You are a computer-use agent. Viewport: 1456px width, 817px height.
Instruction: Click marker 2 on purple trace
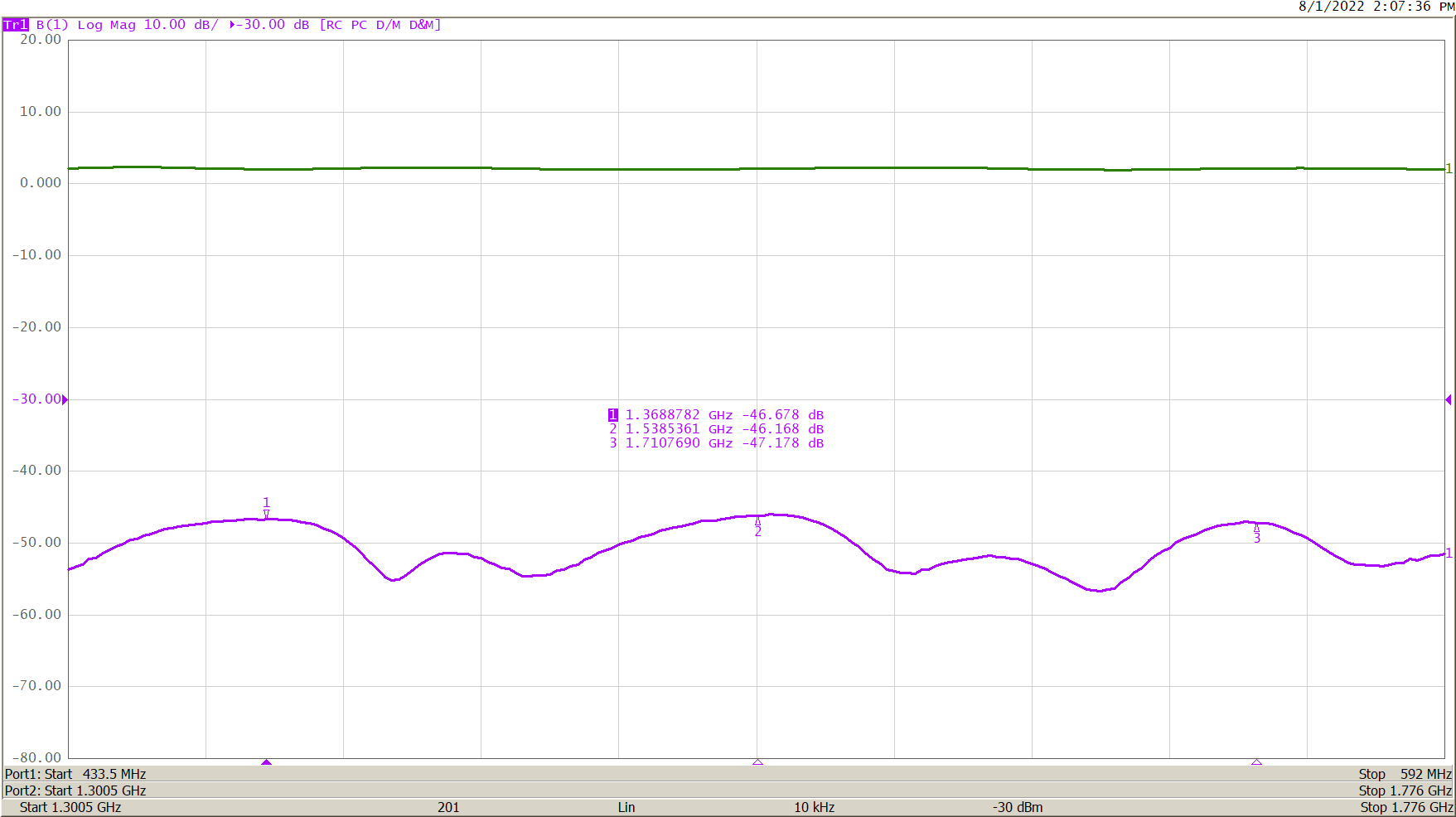coord(757,526)
